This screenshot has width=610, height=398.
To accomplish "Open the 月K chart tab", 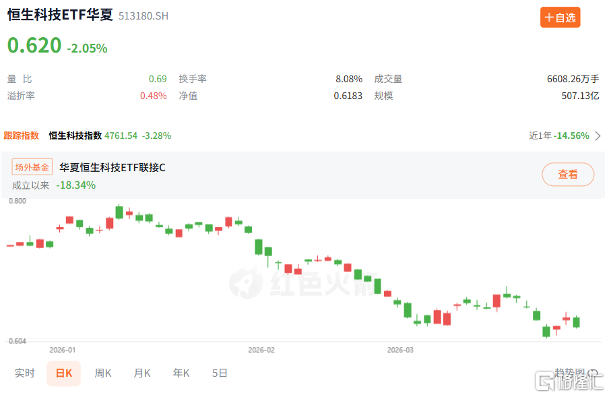I will (142, 373).
